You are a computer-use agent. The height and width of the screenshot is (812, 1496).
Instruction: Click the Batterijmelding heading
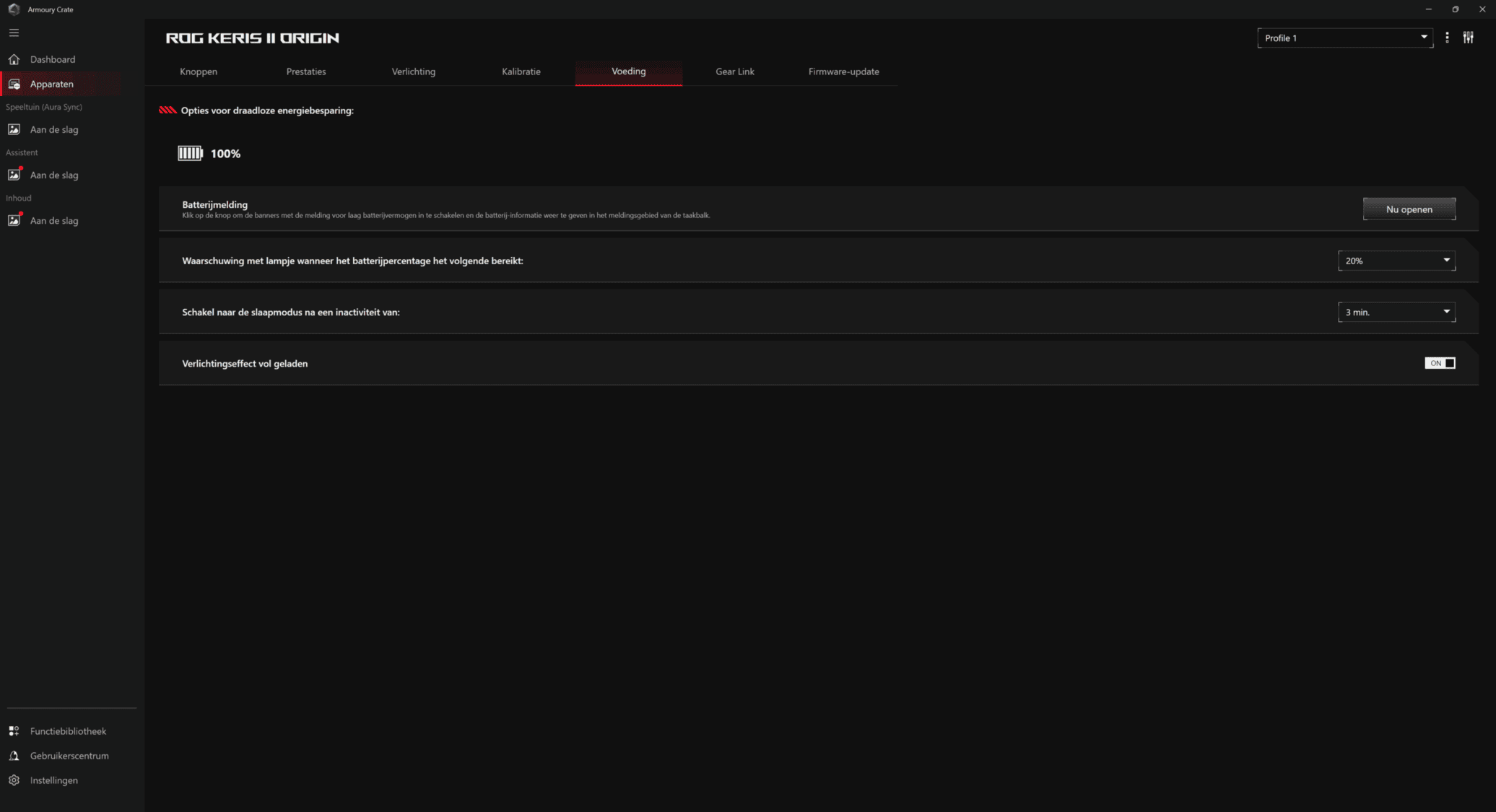(214, 204)
